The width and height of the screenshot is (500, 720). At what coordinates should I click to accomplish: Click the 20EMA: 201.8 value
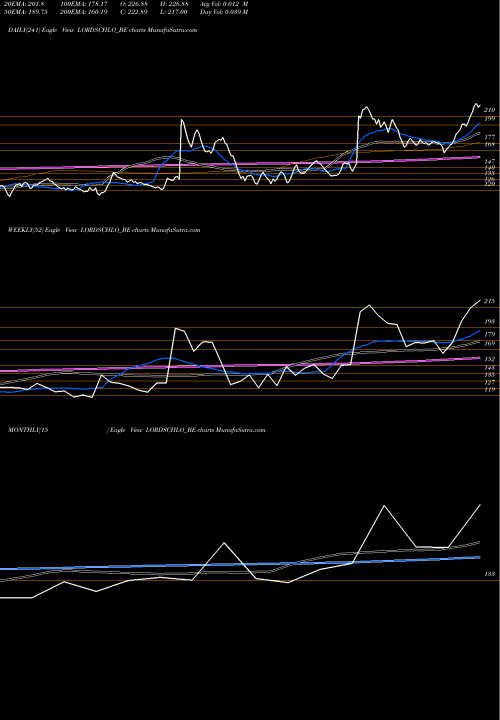26,4
